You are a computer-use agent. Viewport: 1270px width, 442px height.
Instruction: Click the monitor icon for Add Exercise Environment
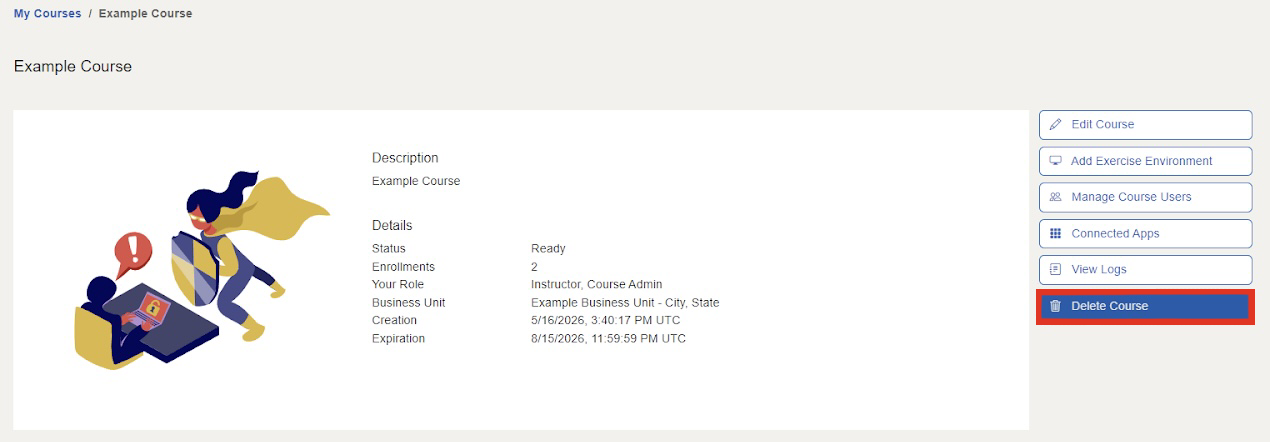(1055, 161)
